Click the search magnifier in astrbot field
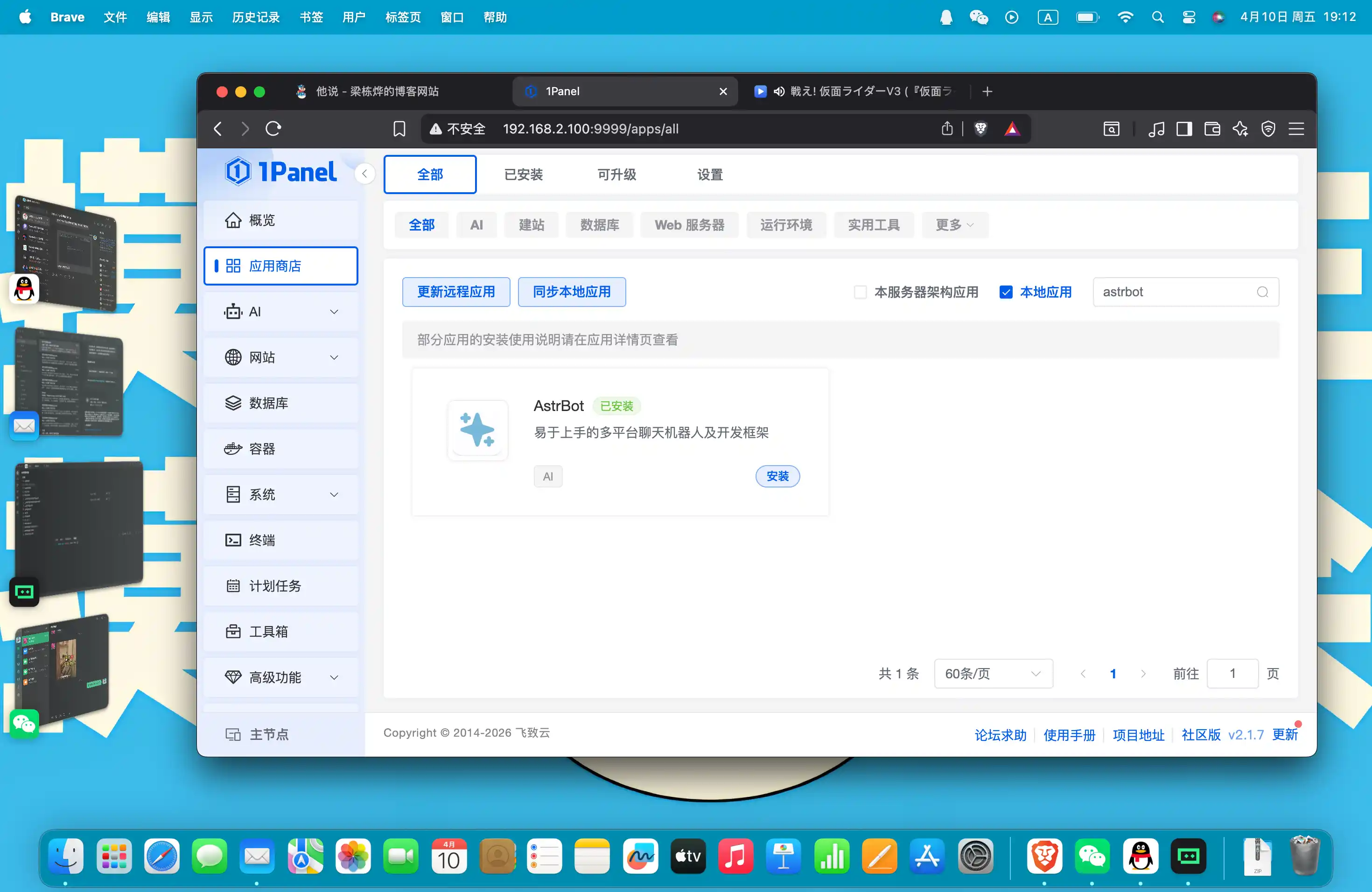 pyautogui.click(x=1262, y=292)
